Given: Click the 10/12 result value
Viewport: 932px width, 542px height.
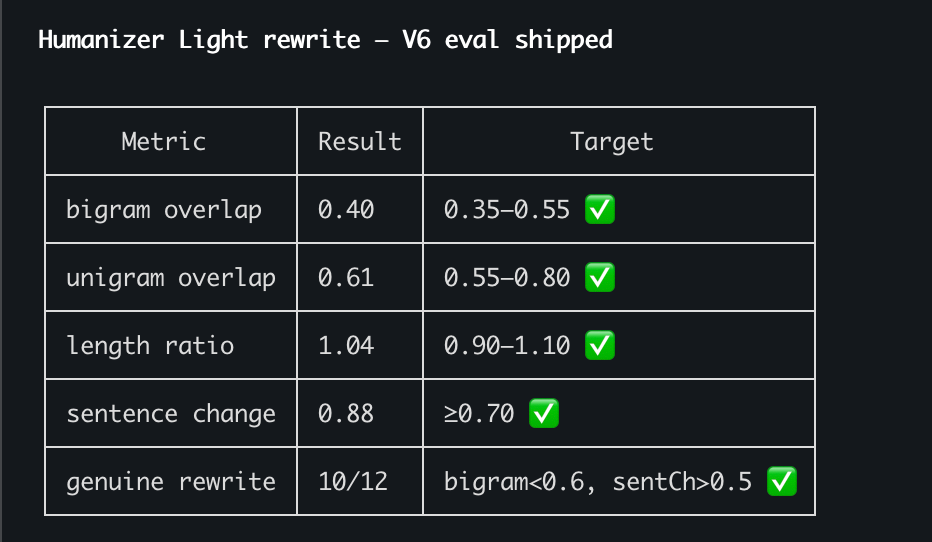Looking at the screenshot, I should click(353, 481).
